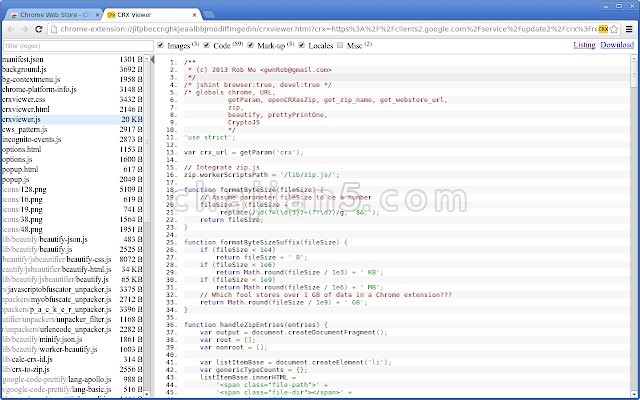Toggle the Code checkbox
640x400 pixels.
click(x=207, y=45)
